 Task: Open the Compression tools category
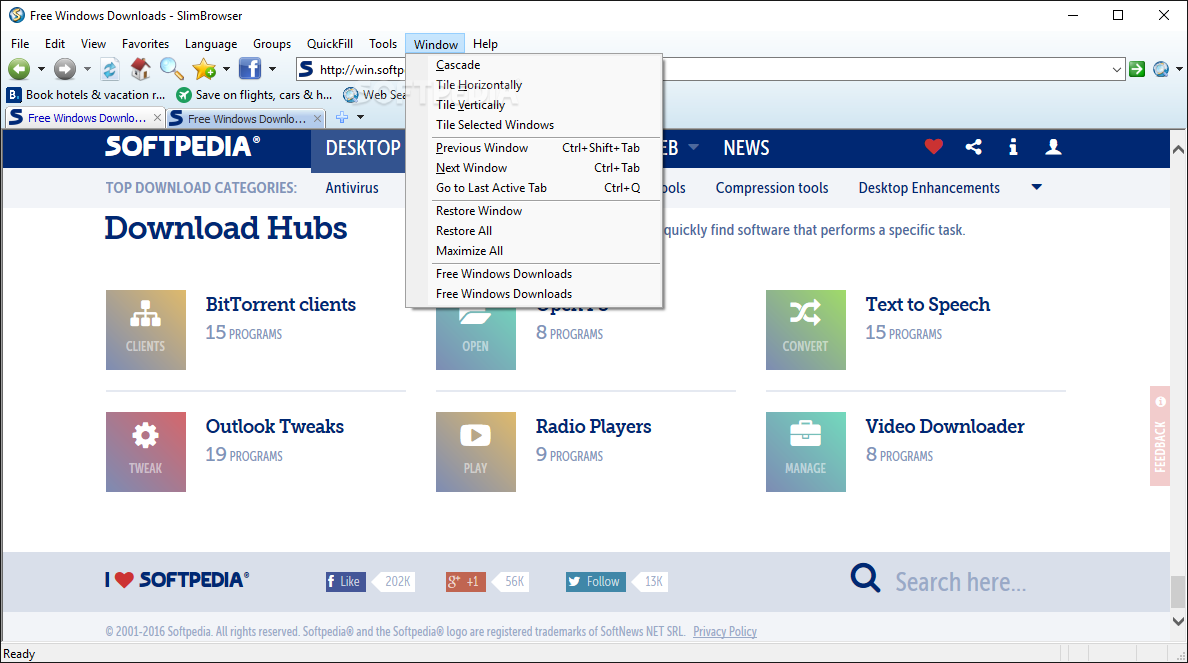pyautogui.click(x=772, y=188)
